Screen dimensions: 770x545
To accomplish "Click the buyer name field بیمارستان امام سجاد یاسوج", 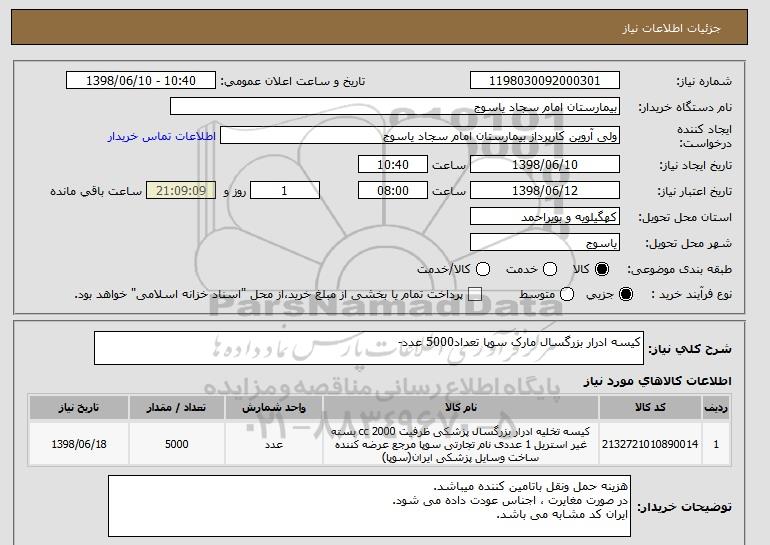I will tap(395, 107).
